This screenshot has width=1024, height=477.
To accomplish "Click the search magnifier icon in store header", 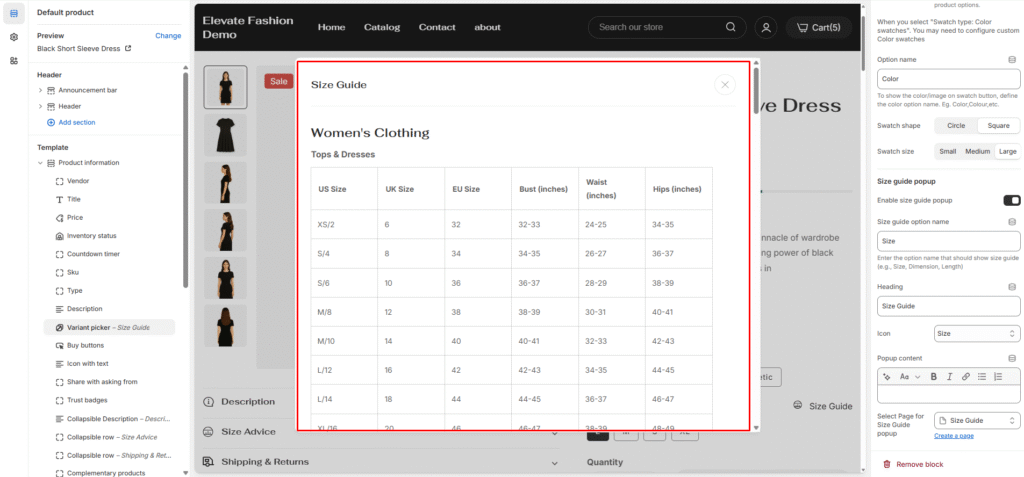I will 731,27.
